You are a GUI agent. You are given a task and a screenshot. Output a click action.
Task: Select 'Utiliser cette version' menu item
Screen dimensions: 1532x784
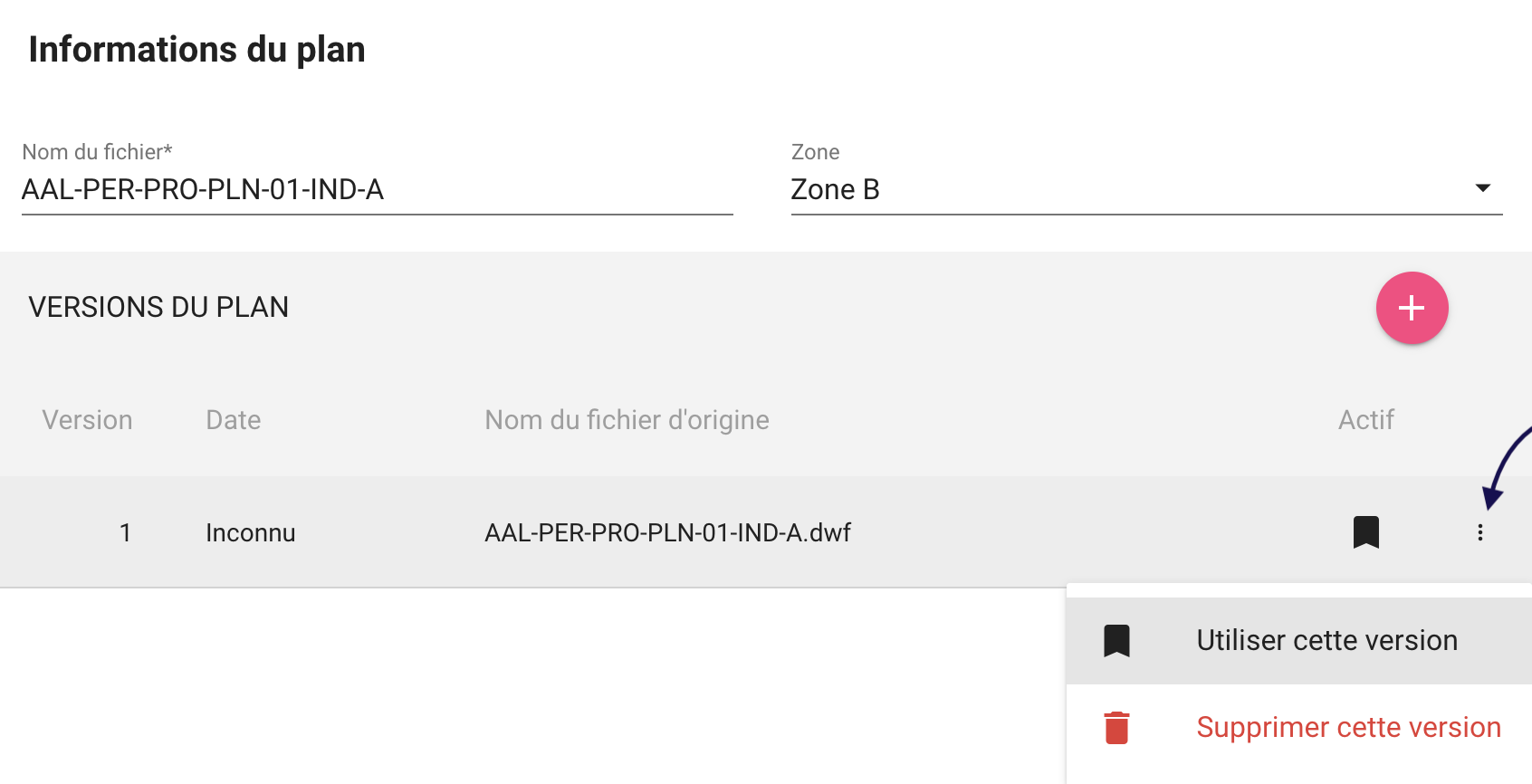pos(1326,641)
